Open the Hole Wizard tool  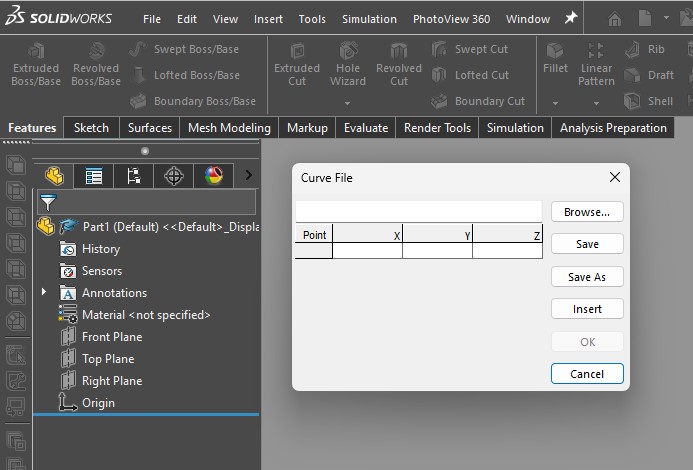coord(348,64)
